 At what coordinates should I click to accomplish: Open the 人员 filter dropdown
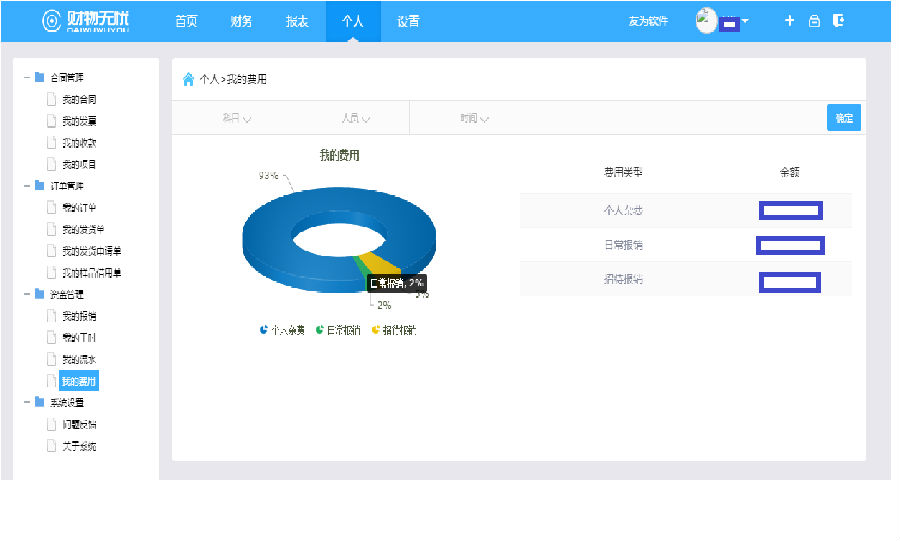pyautogui.click(x=355, y=118)
